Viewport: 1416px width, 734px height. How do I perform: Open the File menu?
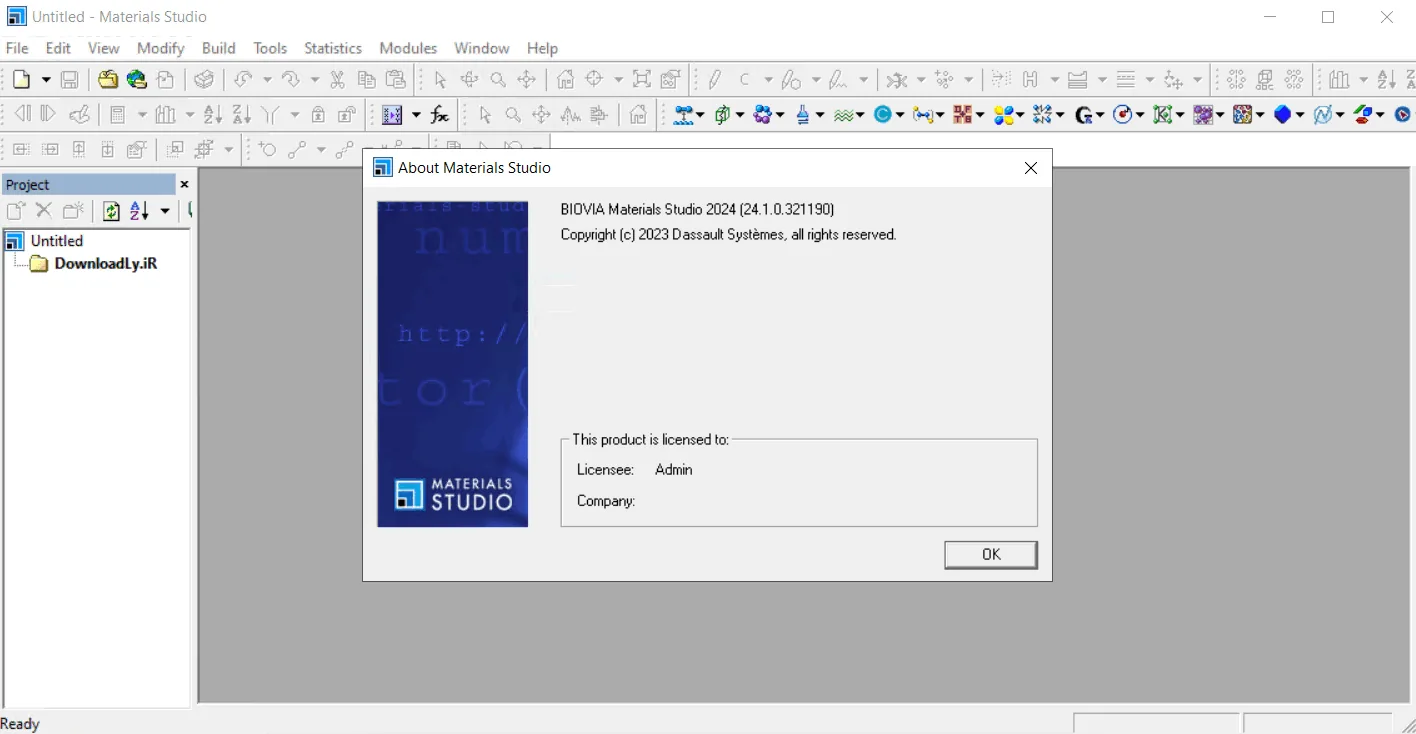click(17, 48)
